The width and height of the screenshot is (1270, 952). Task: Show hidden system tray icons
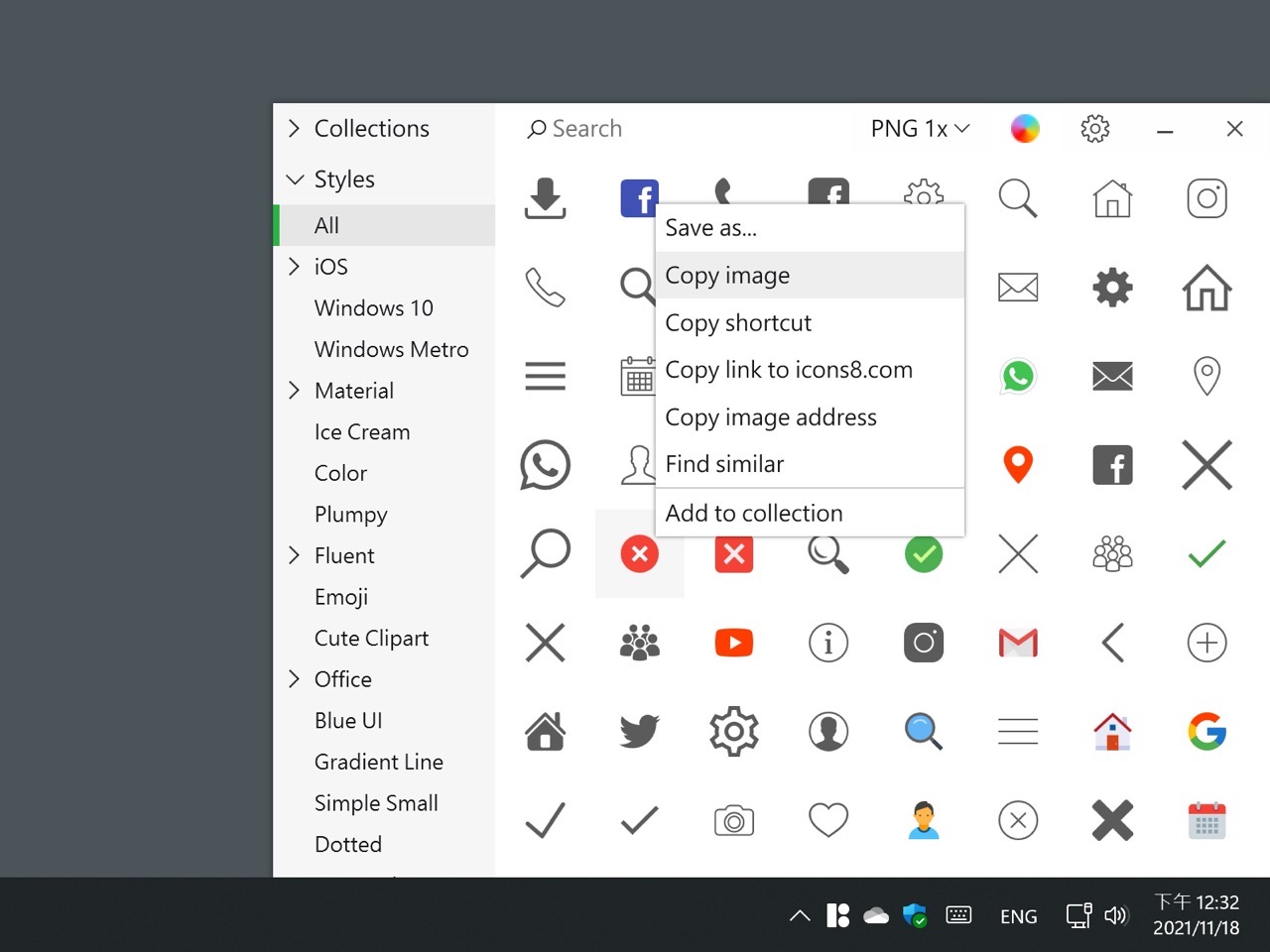(800, 915)
